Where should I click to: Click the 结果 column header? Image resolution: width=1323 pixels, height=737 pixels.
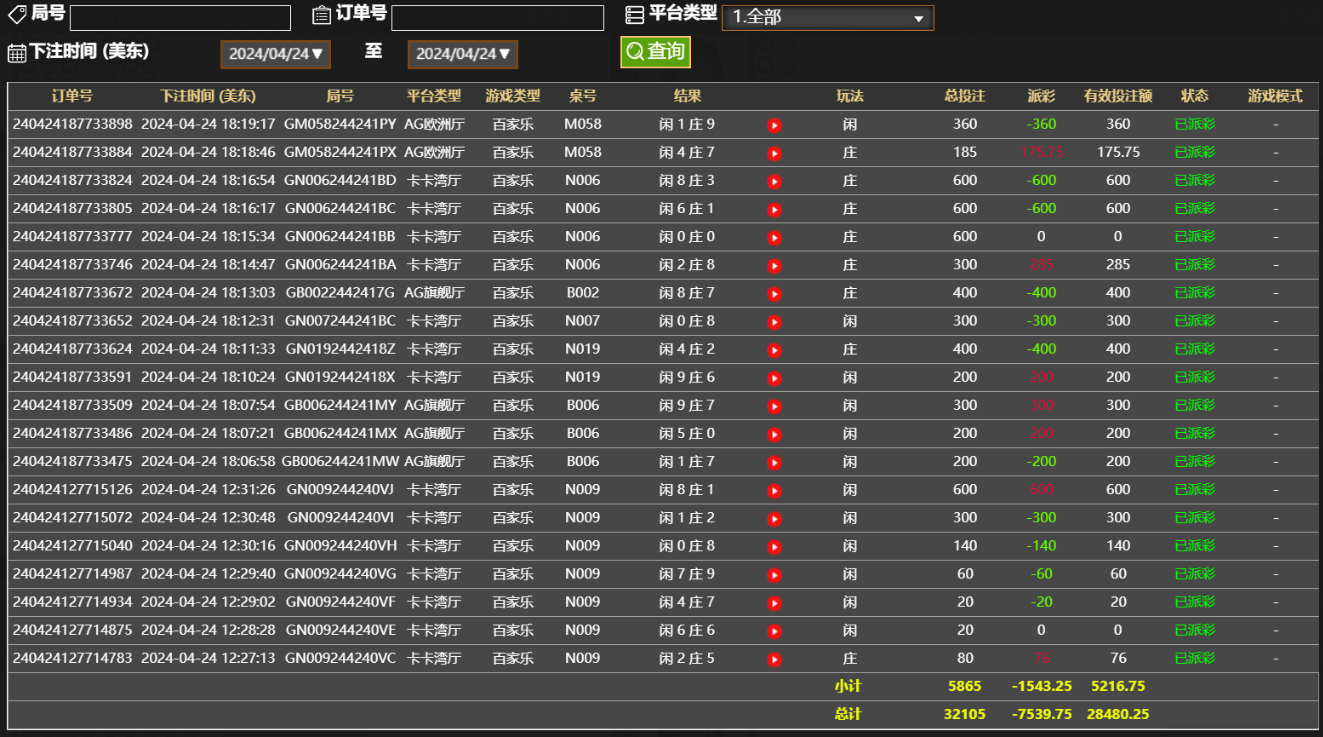coord(687,96)
